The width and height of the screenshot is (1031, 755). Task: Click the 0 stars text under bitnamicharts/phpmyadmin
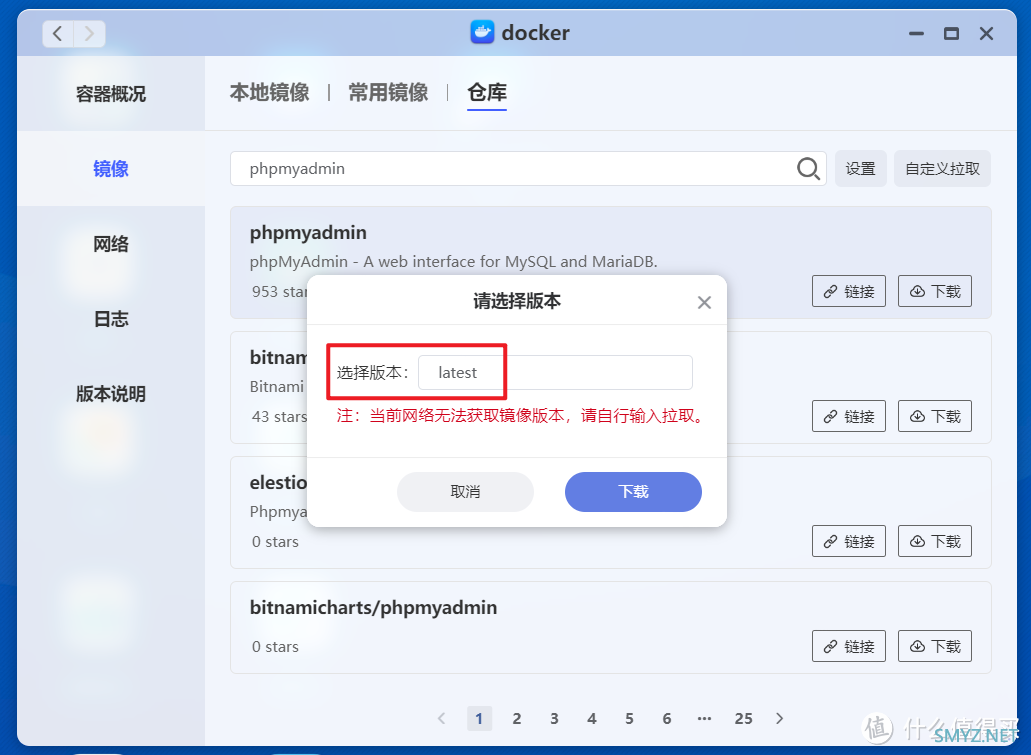[x=275, y=647]
